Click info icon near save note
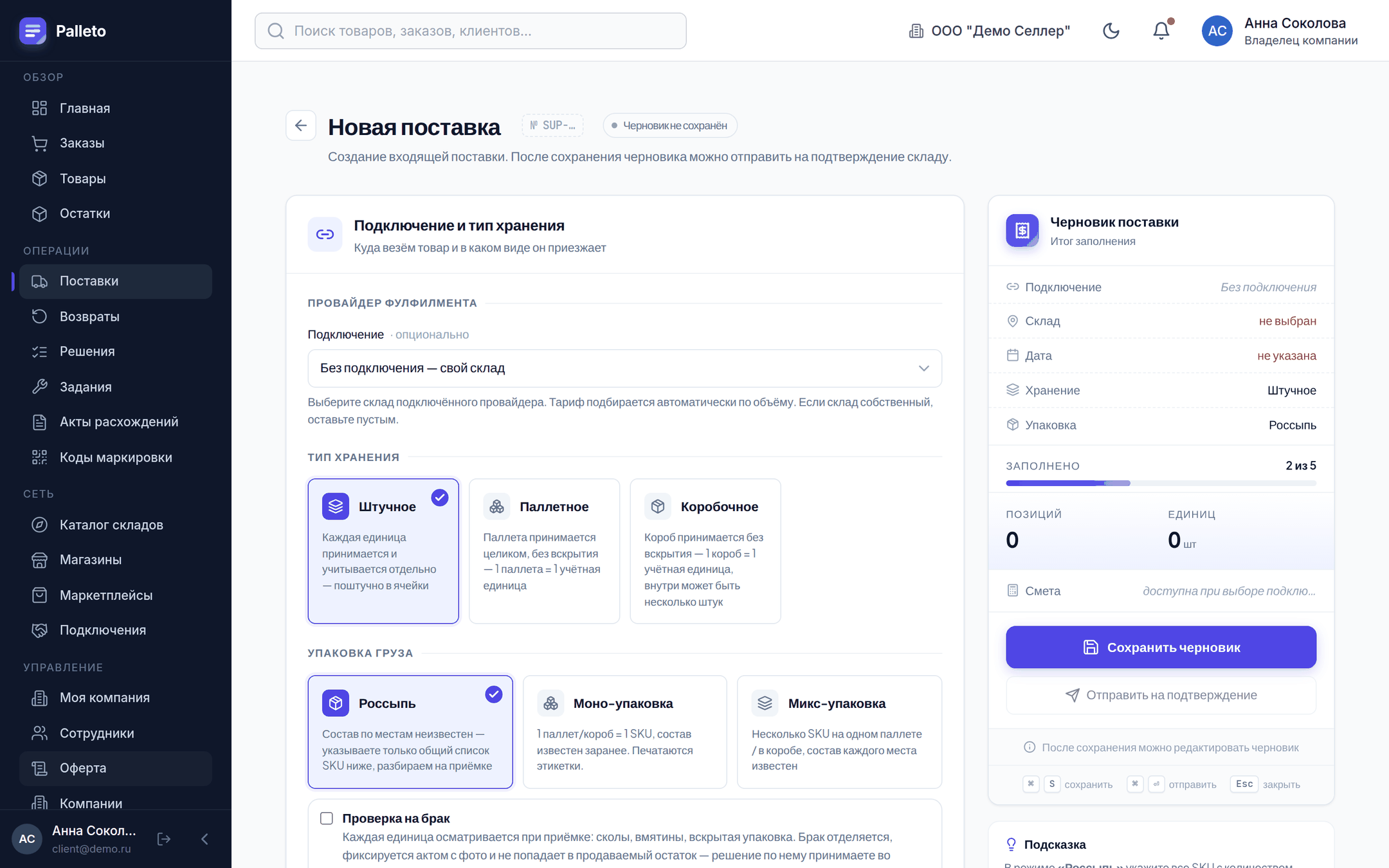This screenshot has height=868, width=1389. [1030, 747]
